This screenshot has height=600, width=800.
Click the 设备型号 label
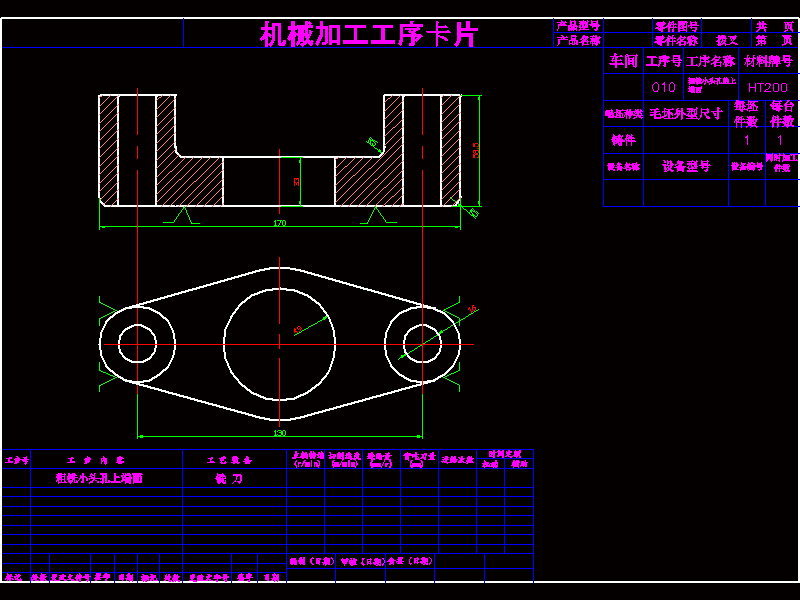686,166
